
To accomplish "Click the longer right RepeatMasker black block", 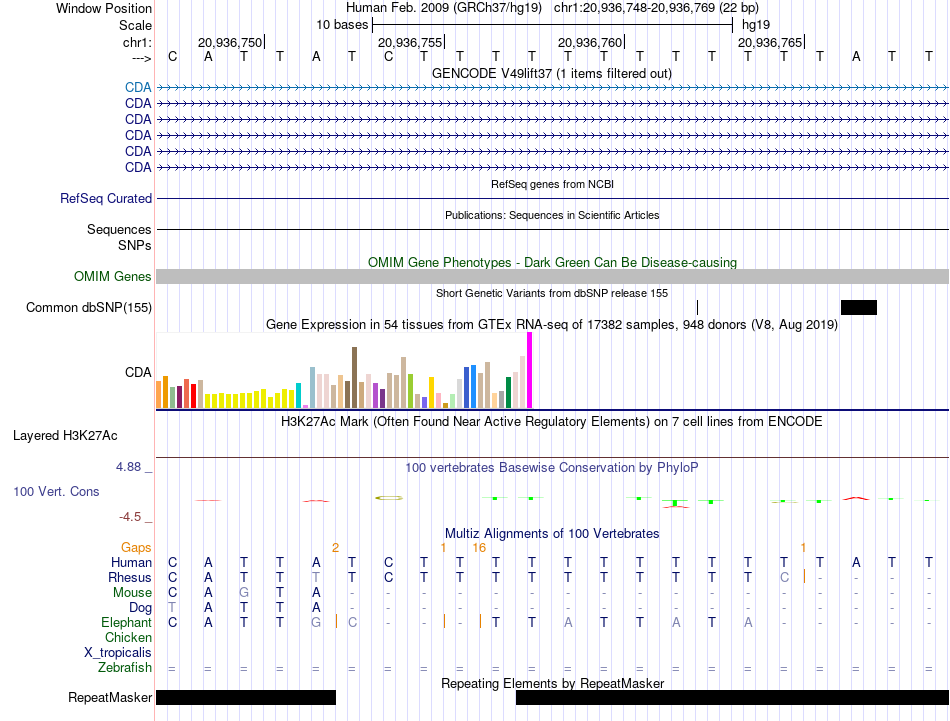I will click(x=732, y=697).
